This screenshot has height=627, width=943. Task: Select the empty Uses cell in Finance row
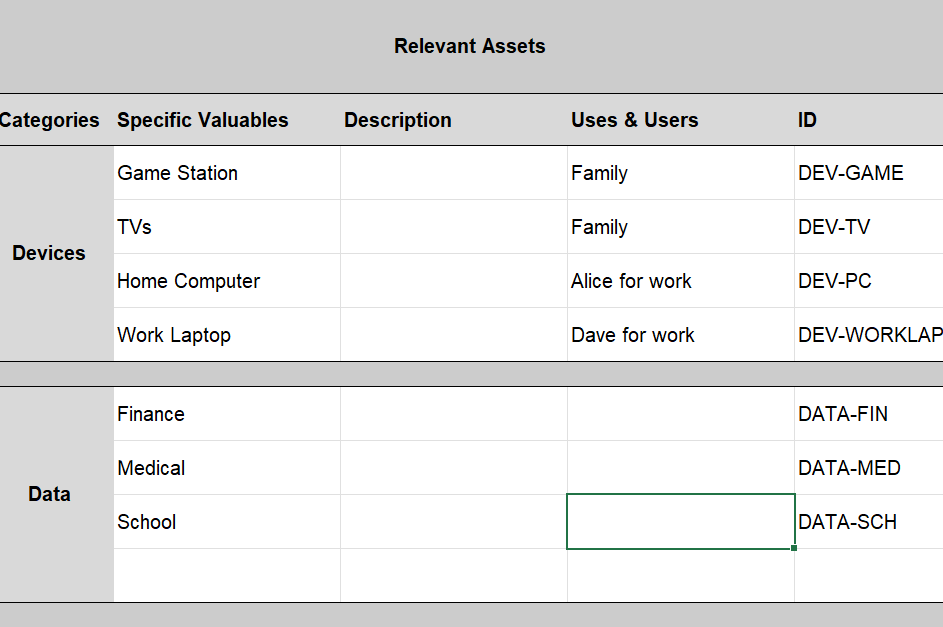(x=680, y=414)
